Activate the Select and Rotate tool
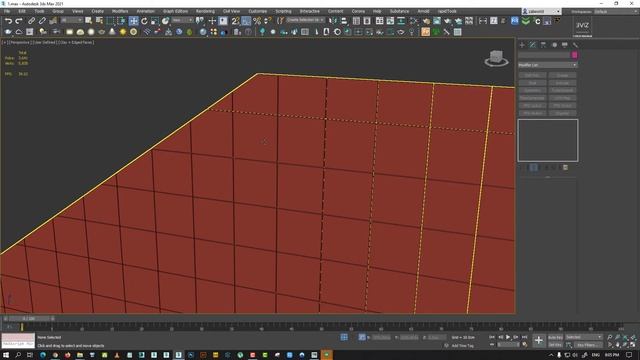This screenshot has height=360, width=640. click(144, 21)
